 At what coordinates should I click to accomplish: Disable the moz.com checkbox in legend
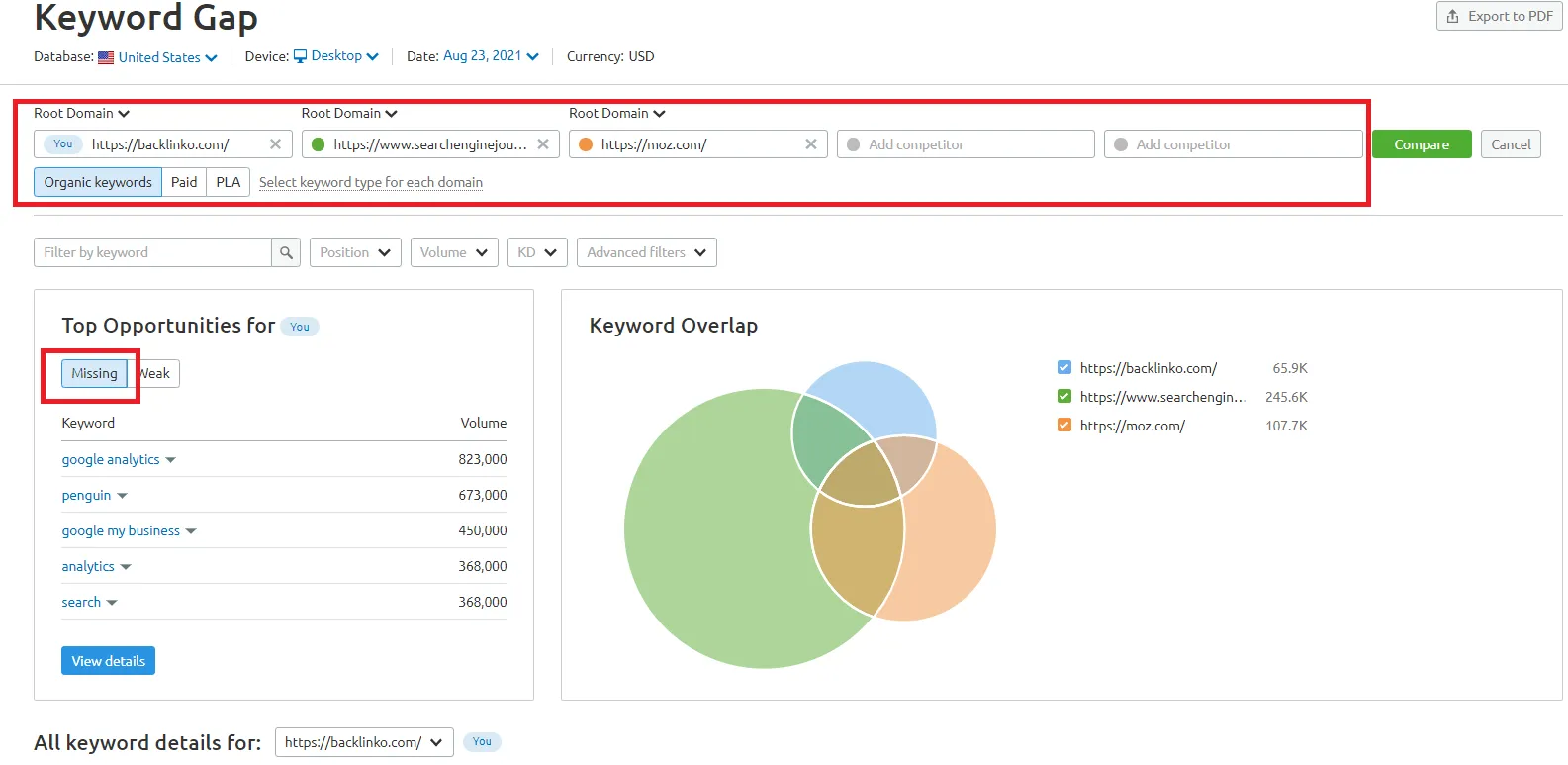[1064, 426]
